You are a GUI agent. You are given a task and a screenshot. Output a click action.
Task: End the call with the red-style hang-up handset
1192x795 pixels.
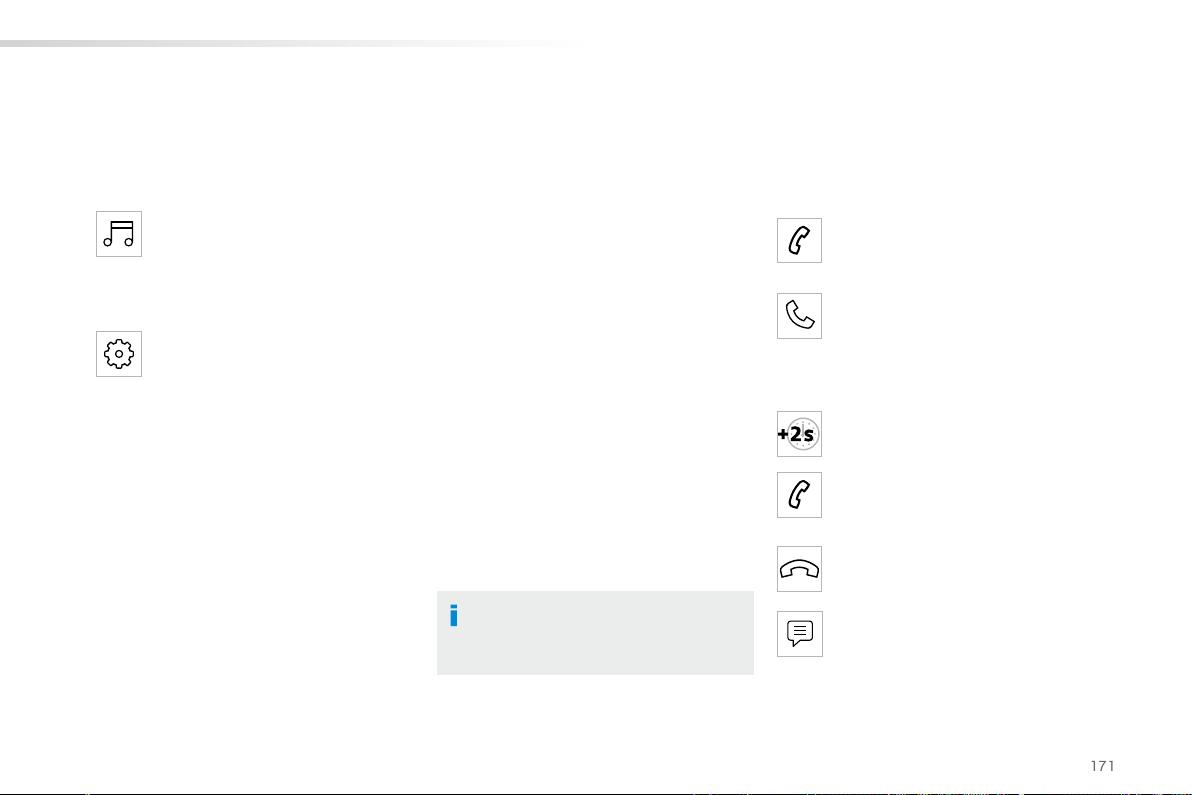[x=799, y=569]
